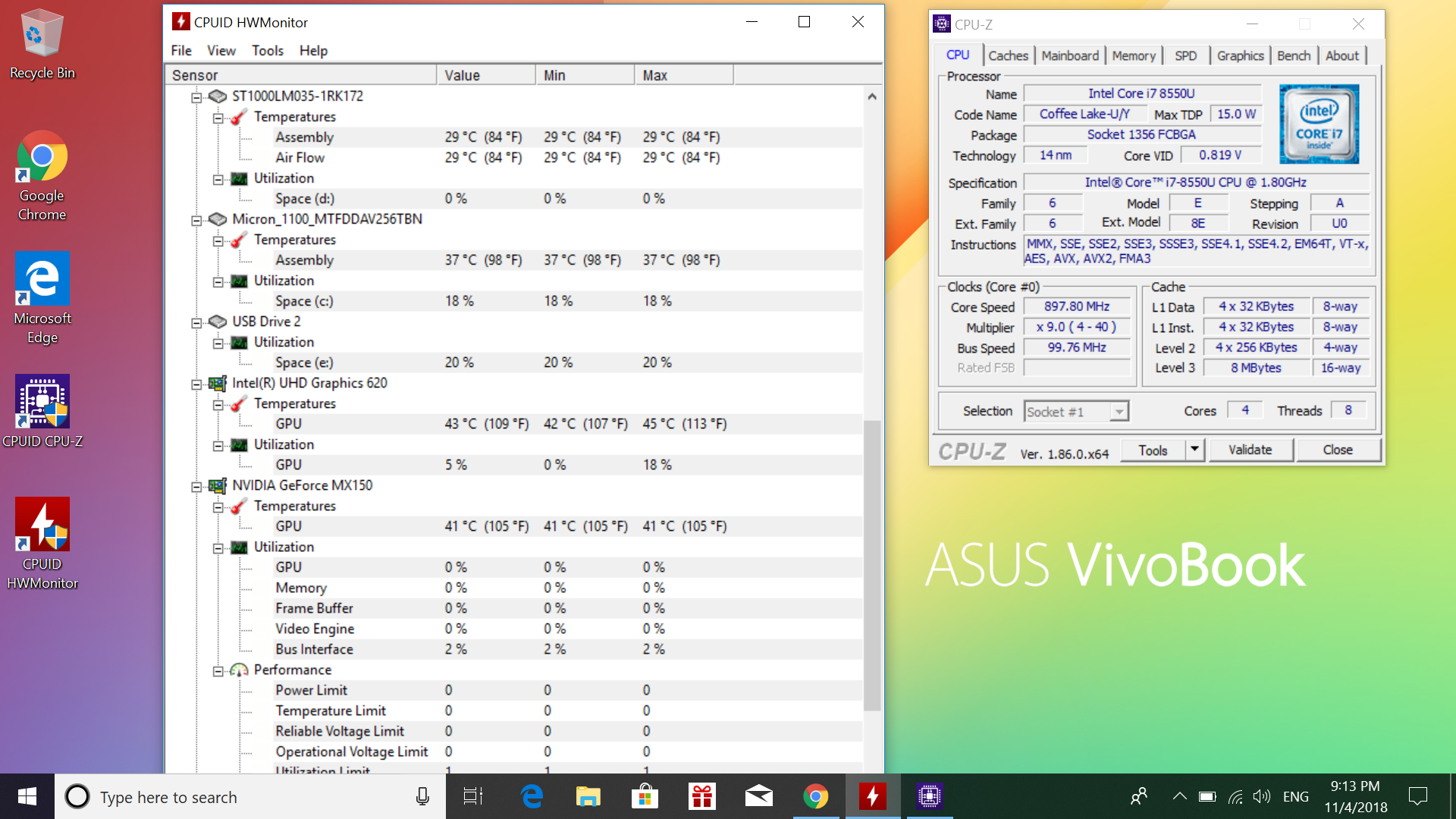
Task: Click the Cortana microphone icon
Action: point(422,796)
